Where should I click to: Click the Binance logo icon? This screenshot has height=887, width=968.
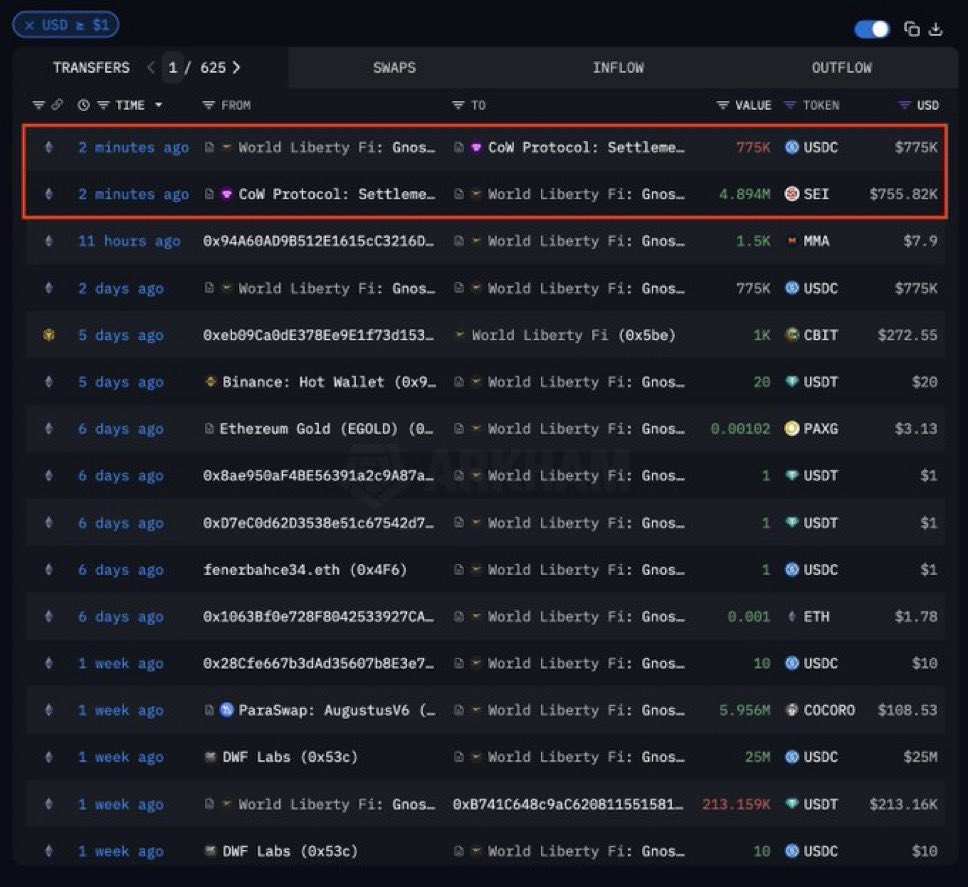tap(210, 382)
